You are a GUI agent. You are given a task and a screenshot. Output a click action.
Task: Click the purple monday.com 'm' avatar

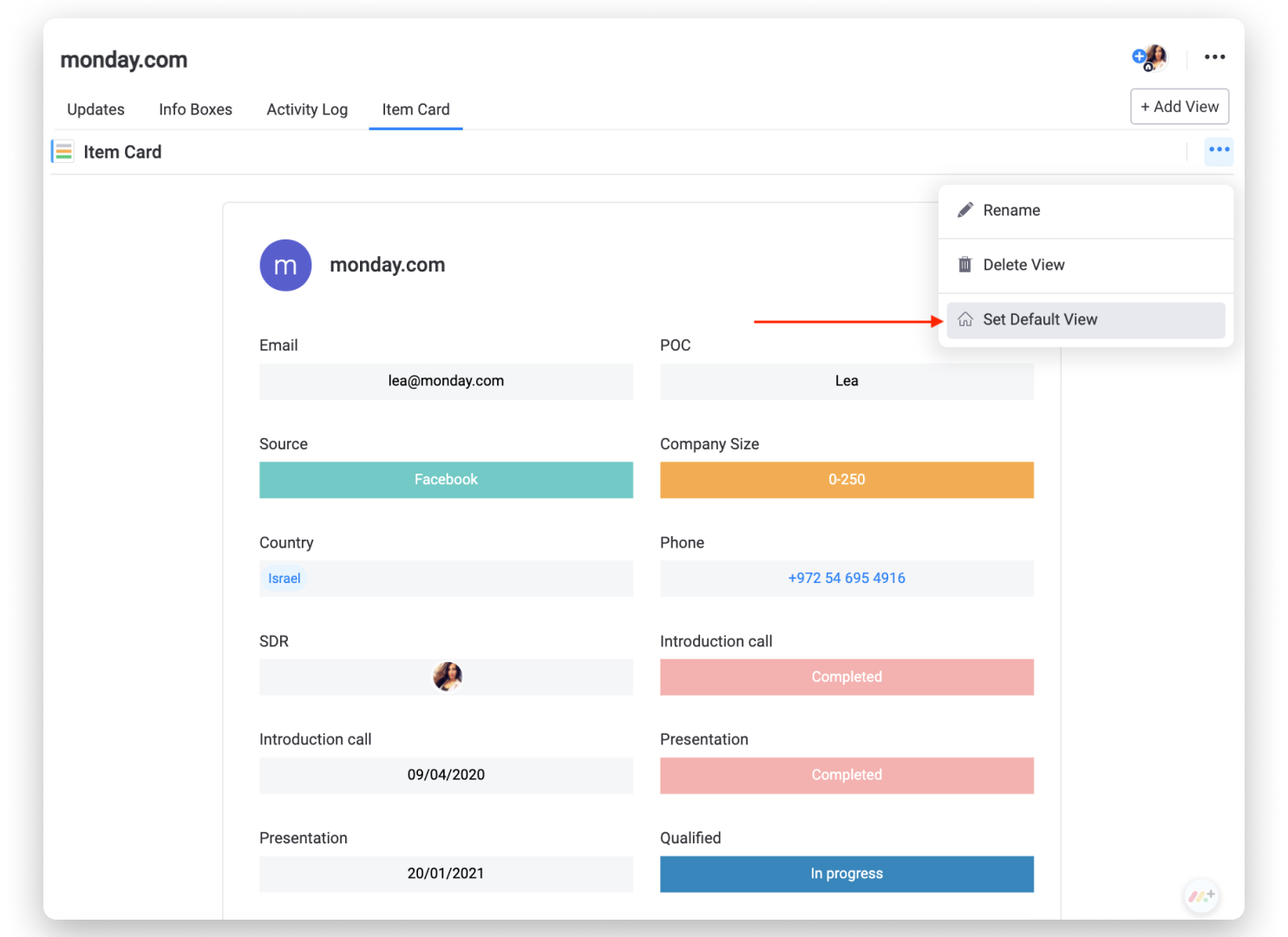[x=285, y=265]
